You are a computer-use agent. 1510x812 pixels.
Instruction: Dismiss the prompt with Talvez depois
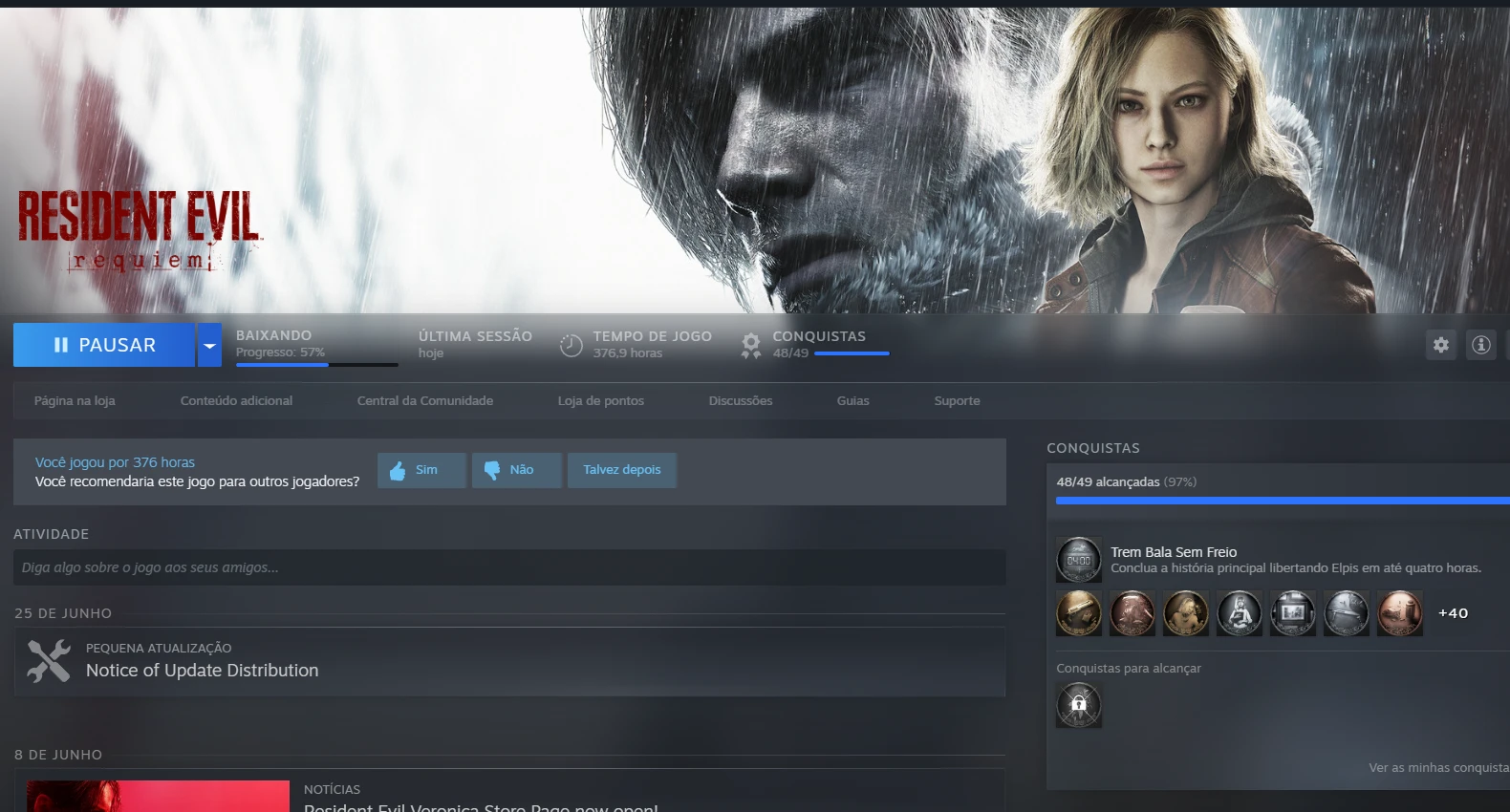click(622, 470)
